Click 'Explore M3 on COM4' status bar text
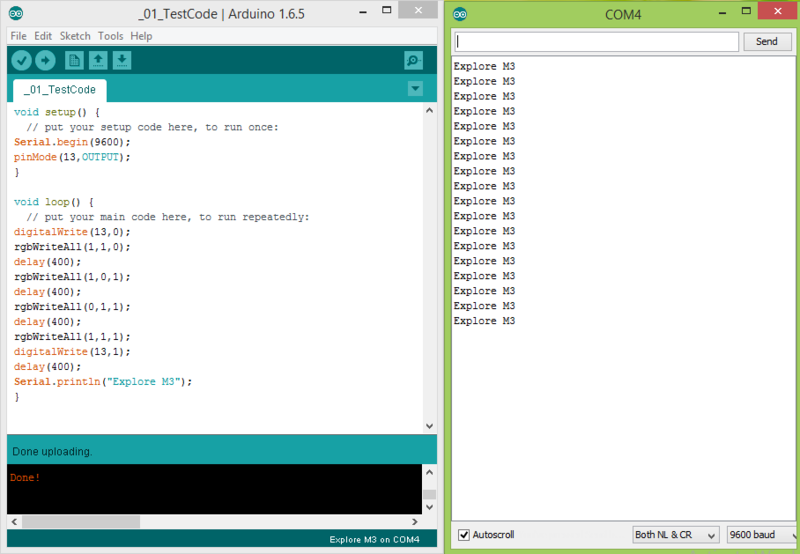 click(374, 540)
